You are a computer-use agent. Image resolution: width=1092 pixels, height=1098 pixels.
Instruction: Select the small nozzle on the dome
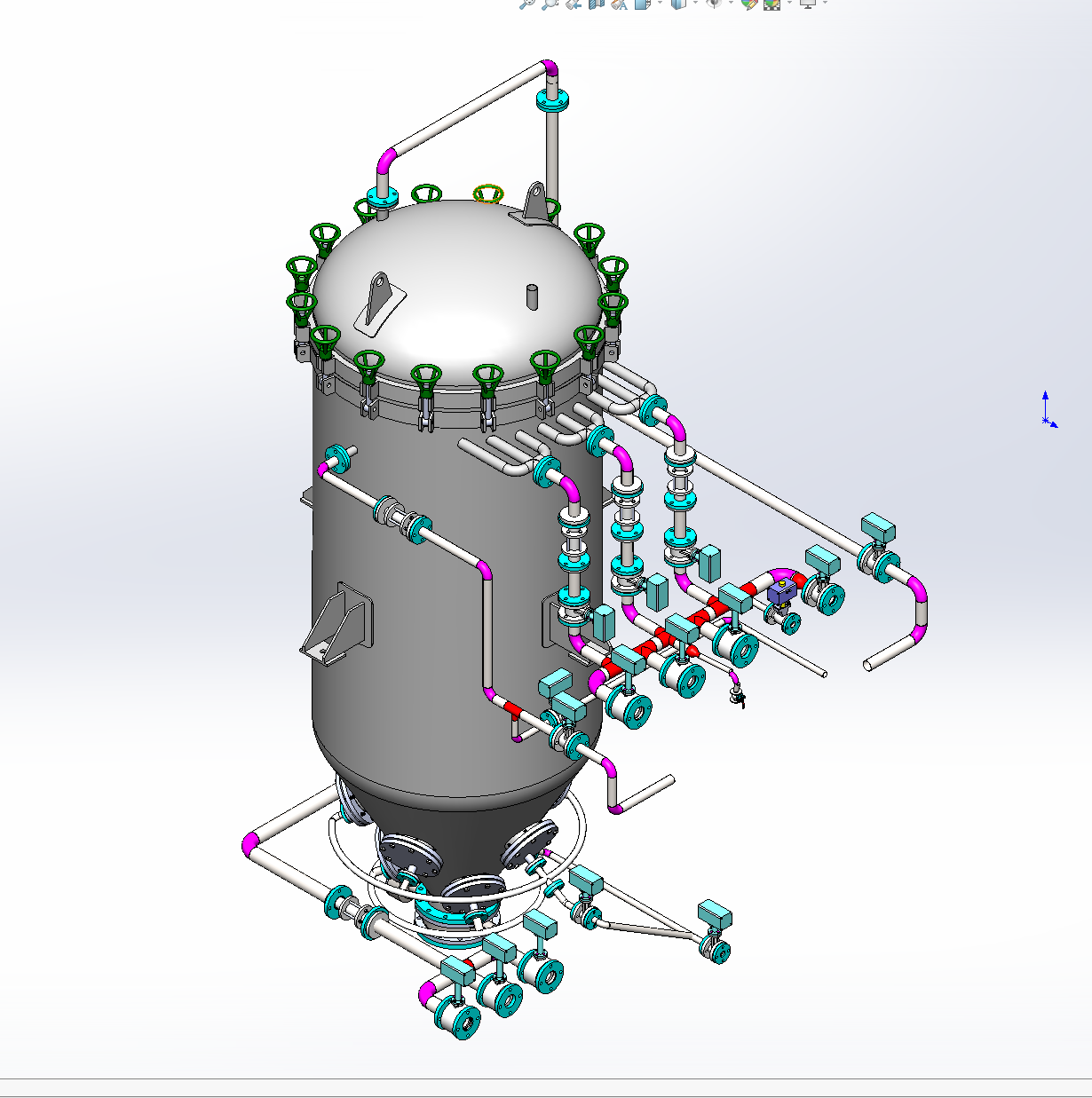pyautogui.click(x=533, y=296)
